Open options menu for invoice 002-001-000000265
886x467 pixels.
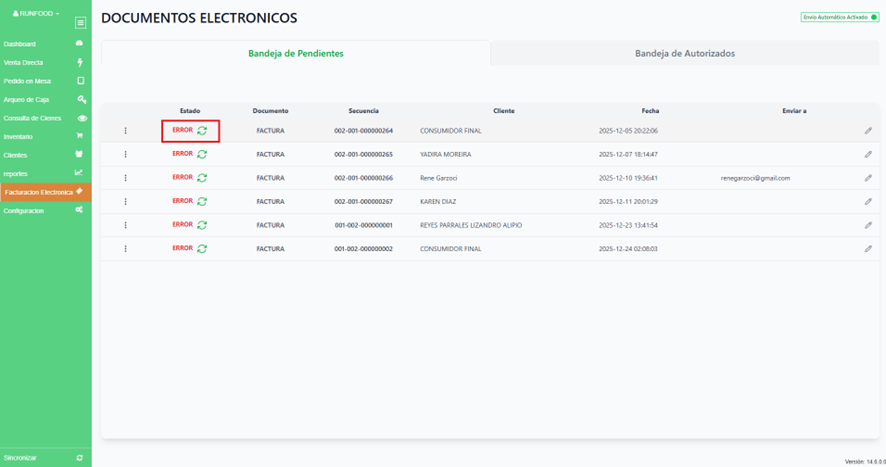point(125,154)
